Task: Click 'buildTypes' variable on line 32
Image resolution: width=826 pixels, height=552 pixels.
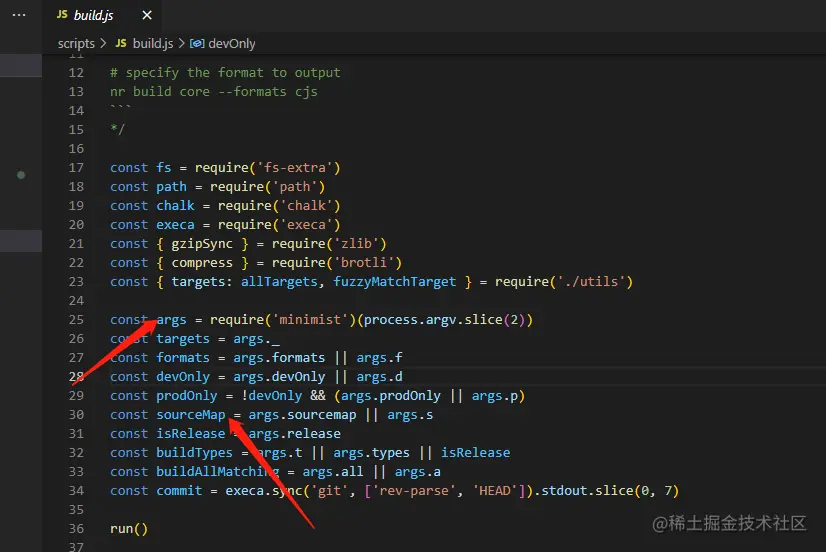Action: (x=194, y=452)
